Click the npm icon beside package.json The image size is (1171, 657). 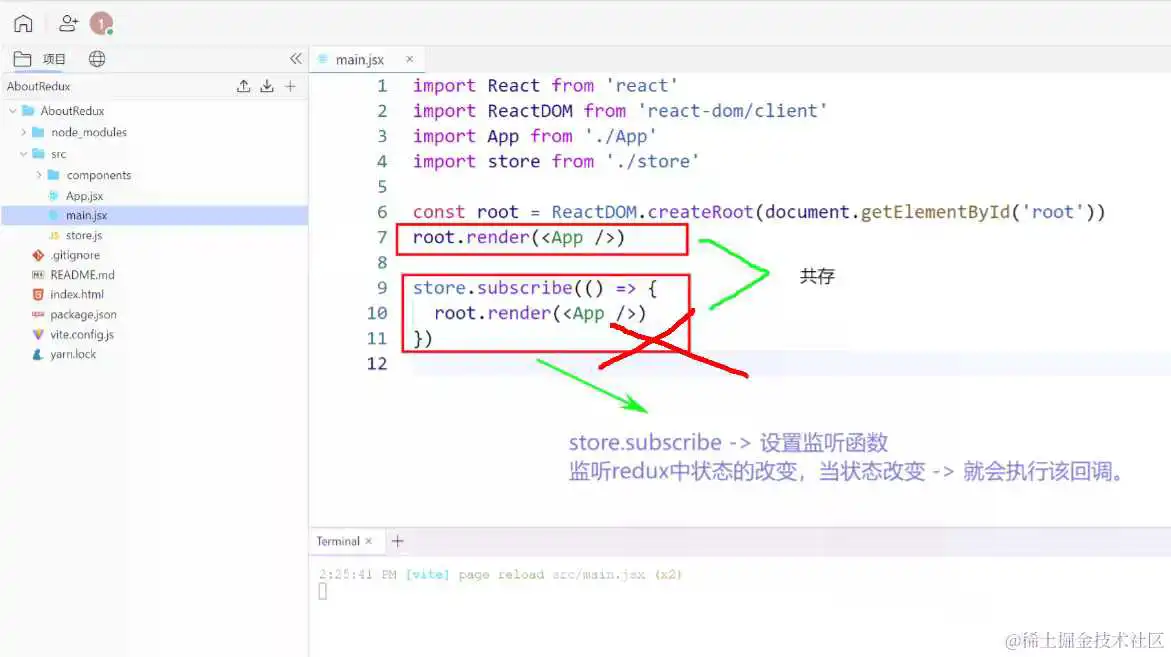pyautogui.click(x=38, y=314)
